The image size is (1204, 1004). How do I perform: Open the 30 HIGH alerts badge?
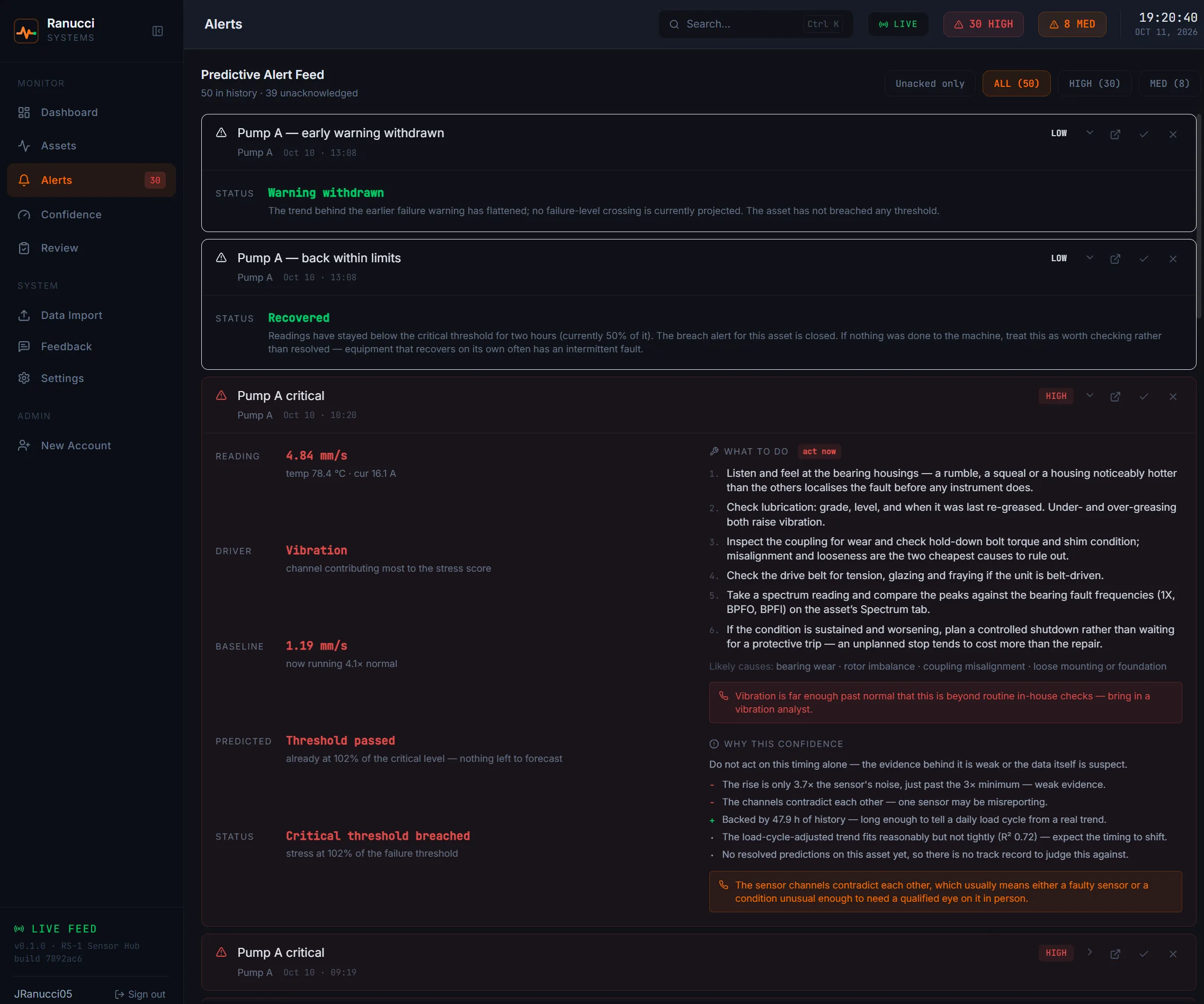[x=983, y=24]
